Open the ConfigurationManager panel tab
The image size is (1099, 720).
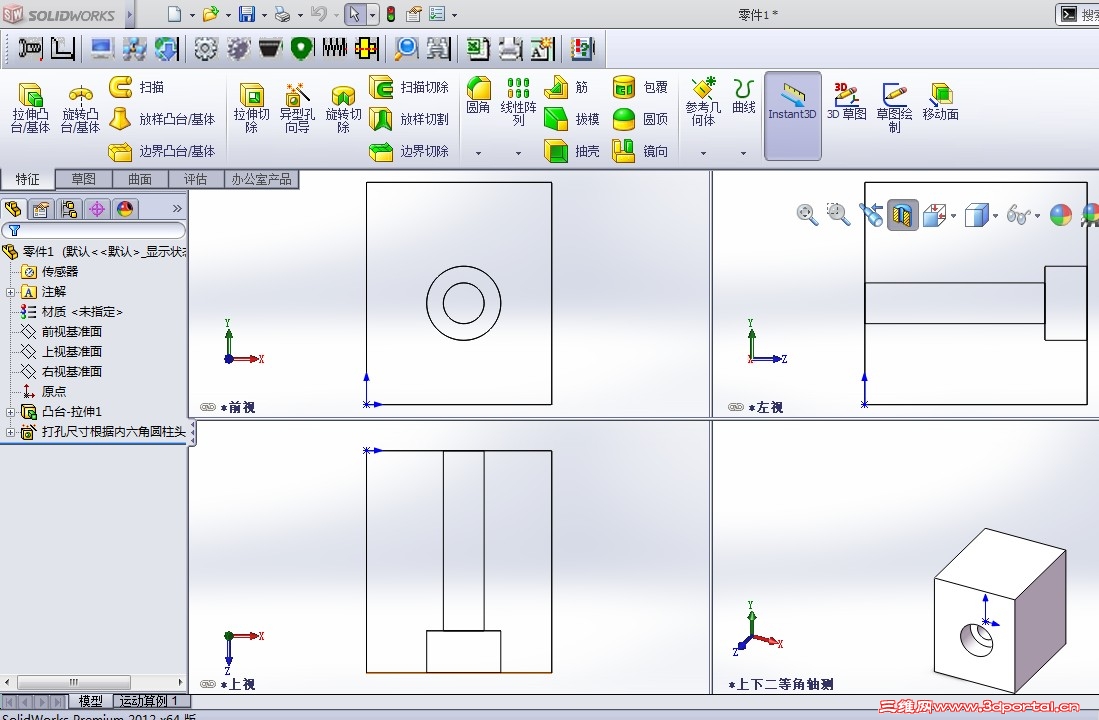[69, 209]
